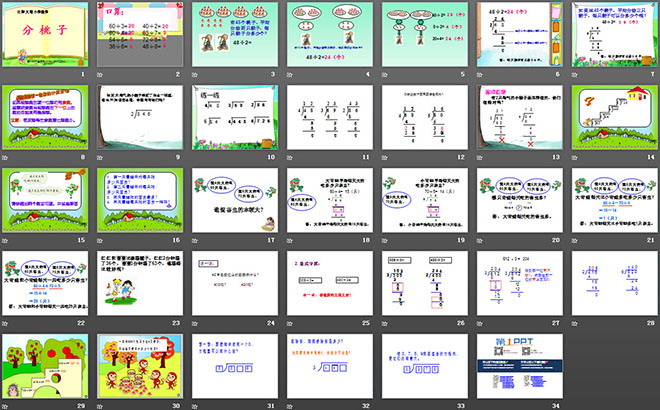Screen dimensions: 660x410
Task: Select slide 22 thumbnail
Action: coord(45,283)
